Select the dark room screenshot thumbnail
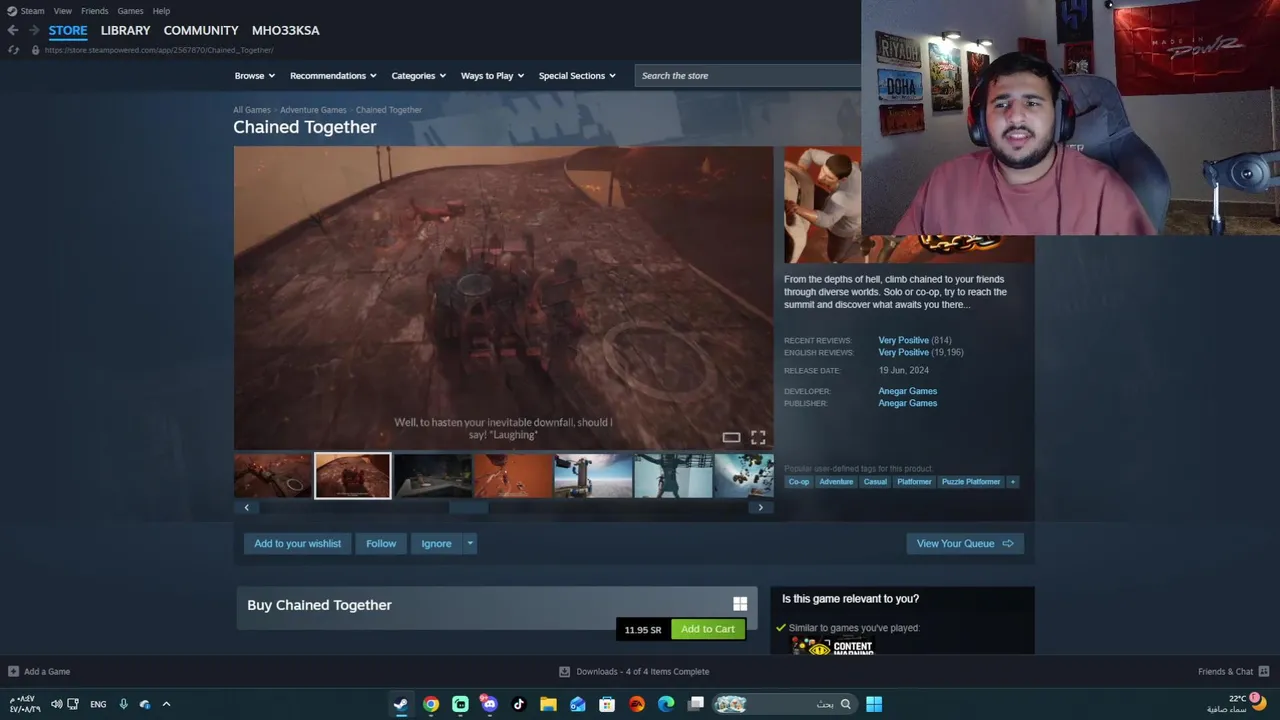This screenshot has width=1280, height=720. [x=433, y=476]
